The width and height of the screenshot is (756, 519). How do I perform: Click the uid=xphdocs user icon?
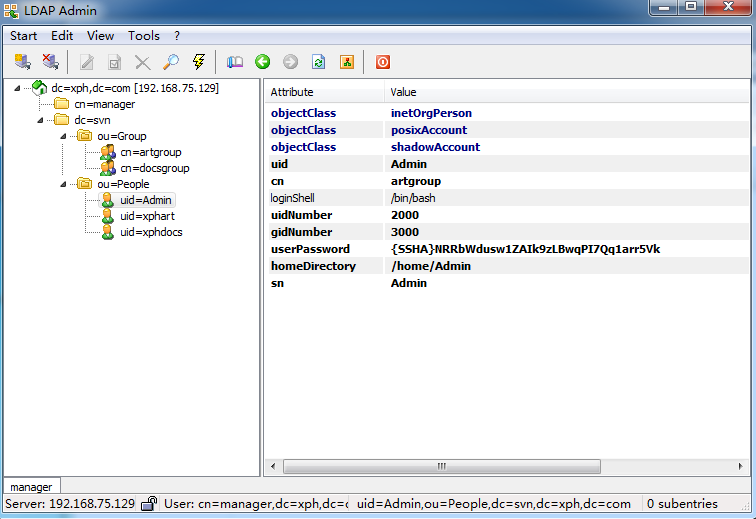(x=108, y=232)
